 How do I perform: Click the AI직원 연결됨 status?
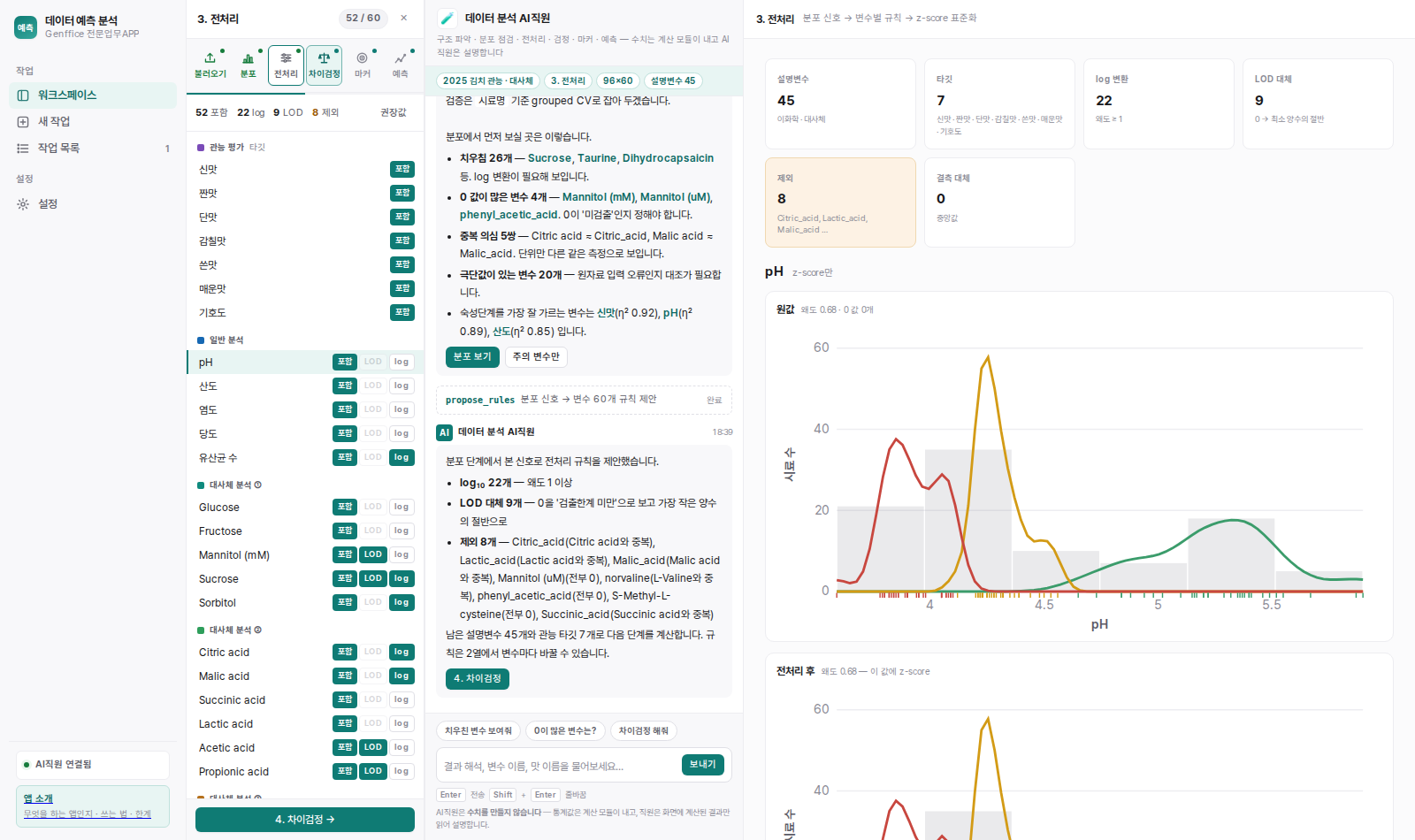[x=93, y=765]
